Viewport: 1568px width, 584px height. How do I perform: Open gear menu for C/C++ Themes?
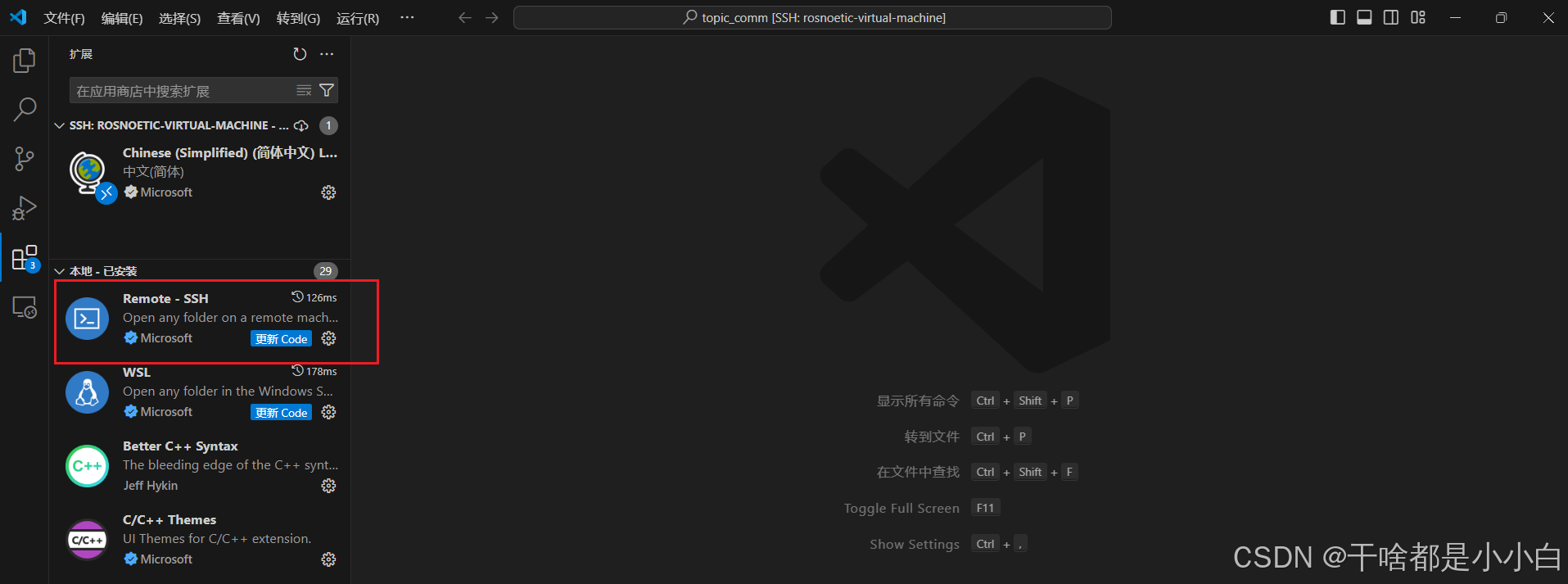click(x=328, y=559)
